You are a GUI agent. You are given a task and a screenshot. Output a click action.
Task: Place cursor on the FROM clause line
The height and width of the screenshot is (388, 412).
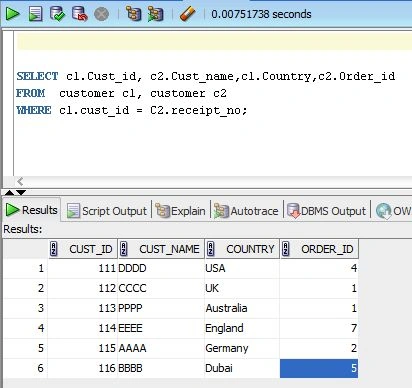[x=121, y=93]
